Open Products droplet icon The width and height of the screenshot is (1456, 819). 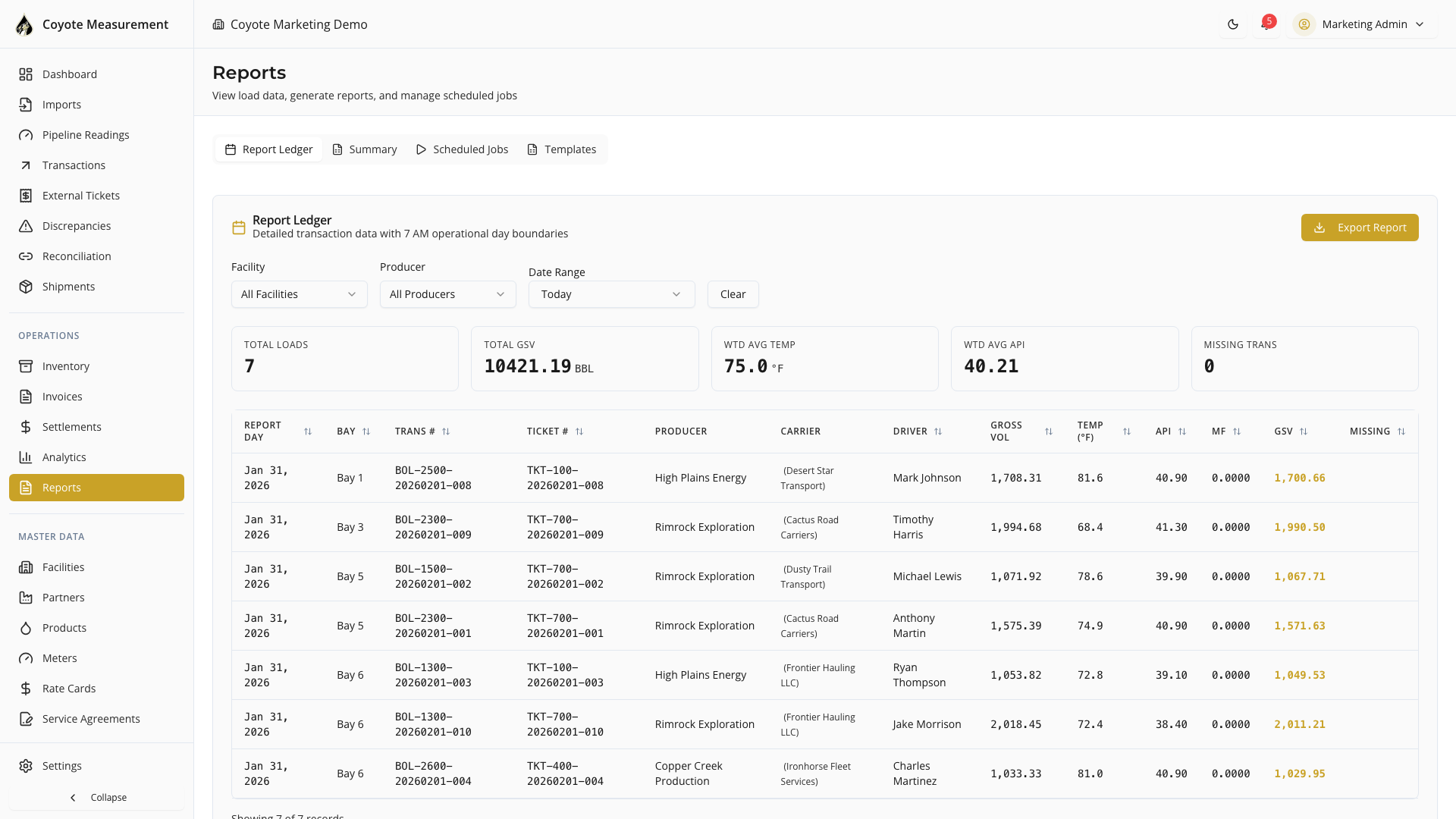click(26, 628)
